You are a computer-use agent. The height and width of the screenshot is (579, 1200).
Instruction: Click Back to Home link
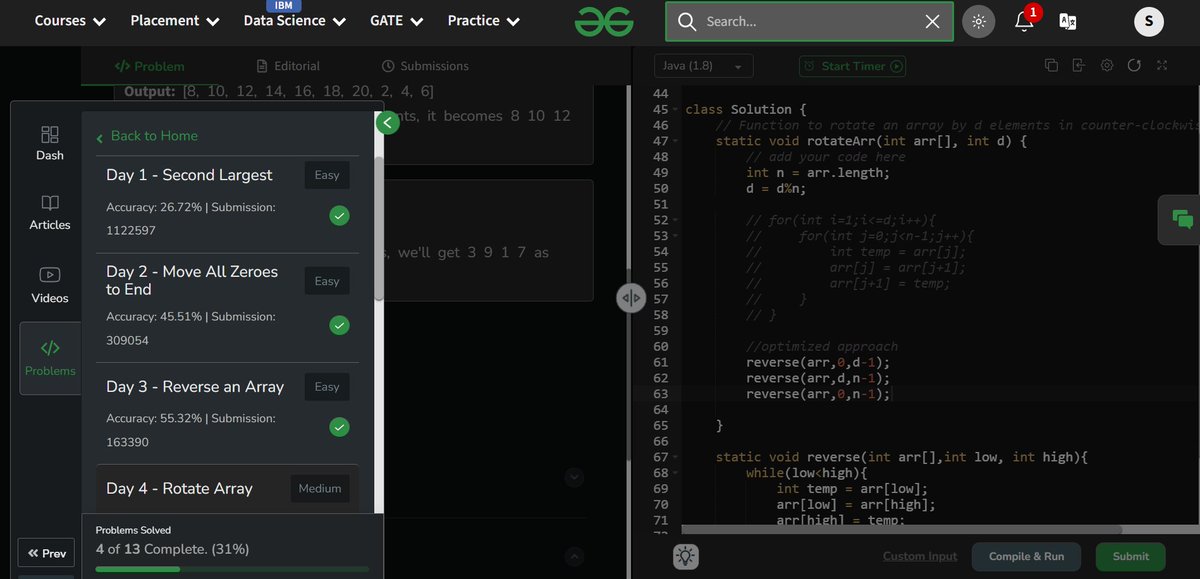(x=147, y=136)
